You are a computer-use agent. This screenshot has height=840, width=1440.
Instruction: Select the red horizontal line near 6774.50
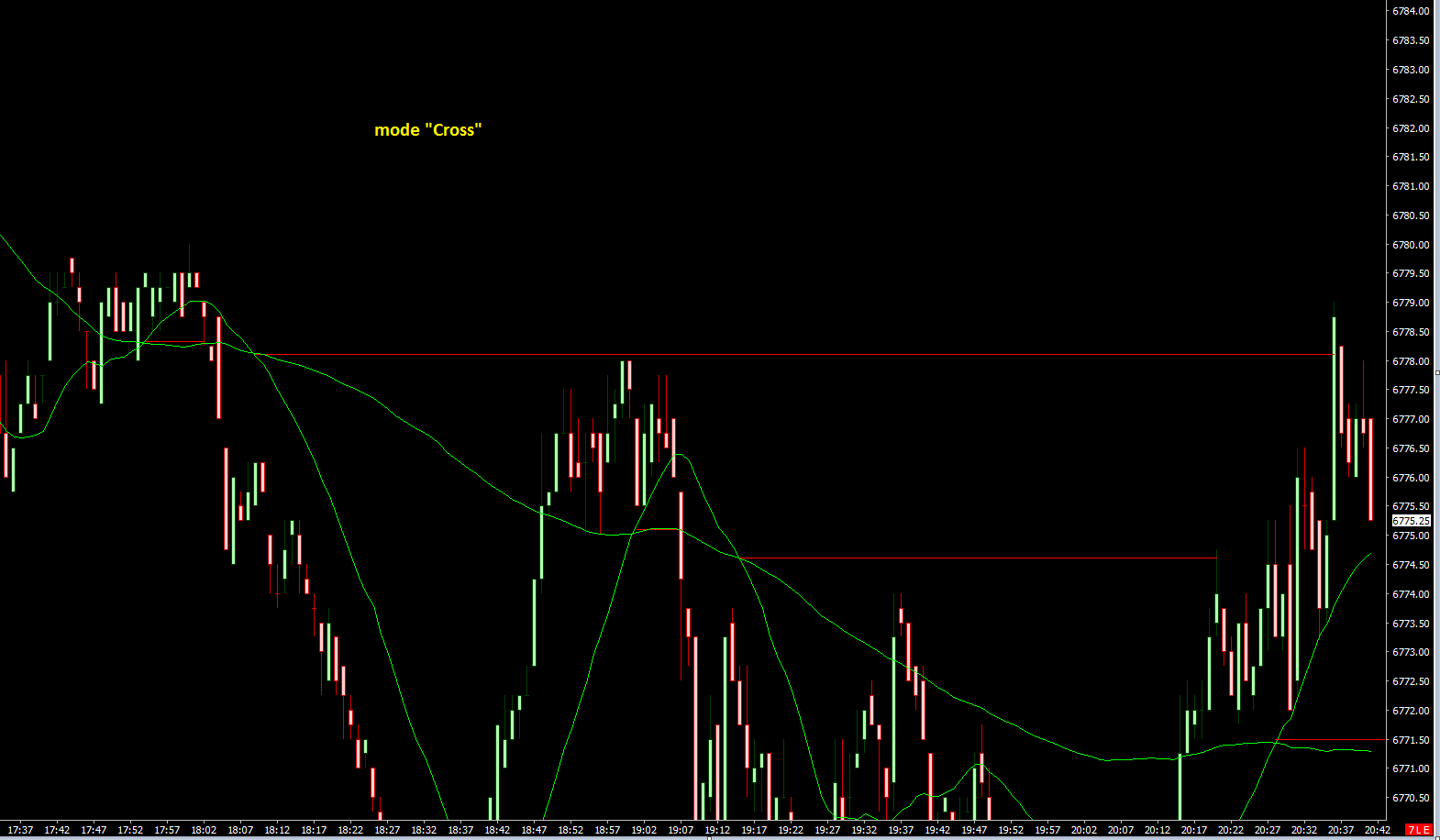click(978, 558)
